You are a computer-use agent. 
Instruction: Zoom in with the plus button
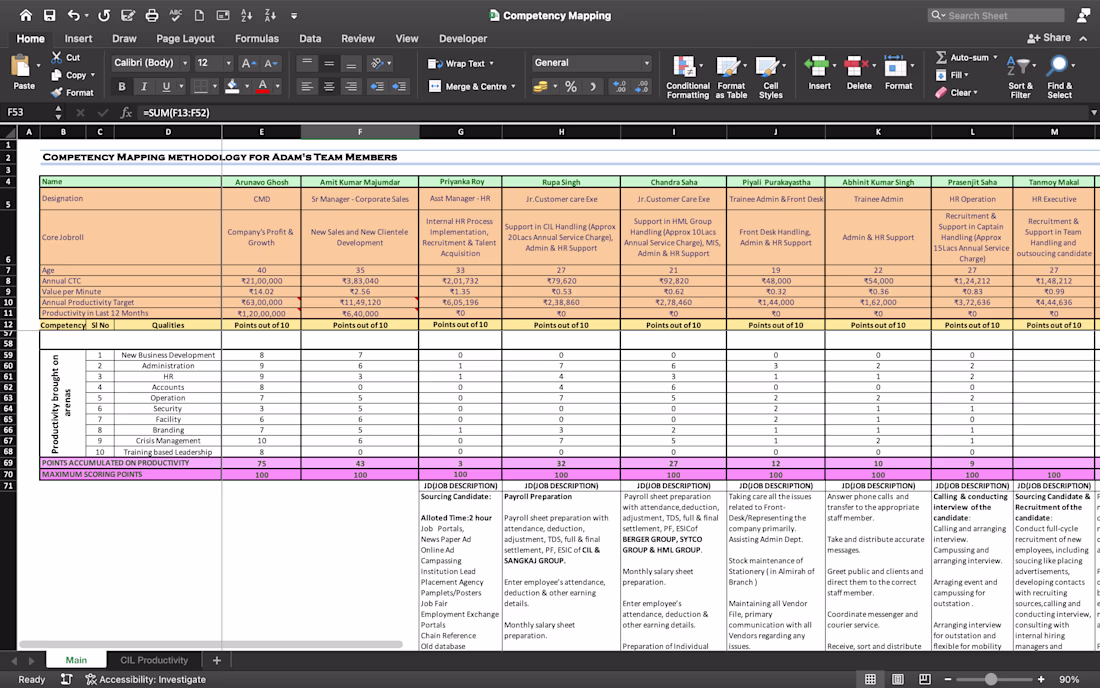pyautogui.click(x=1041, y=679)
